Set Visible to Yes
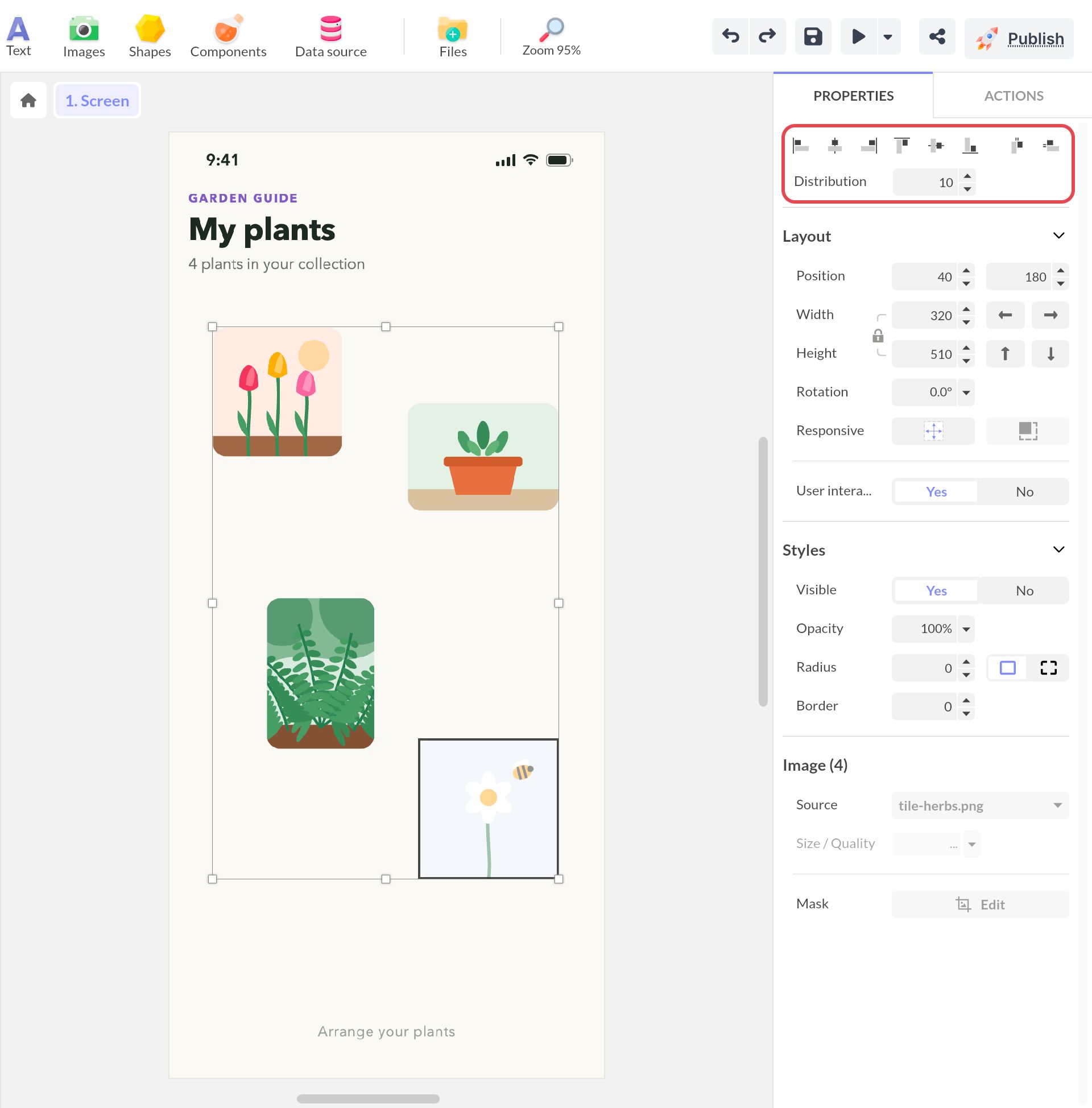The image size is (1092, 1108). 936,591
